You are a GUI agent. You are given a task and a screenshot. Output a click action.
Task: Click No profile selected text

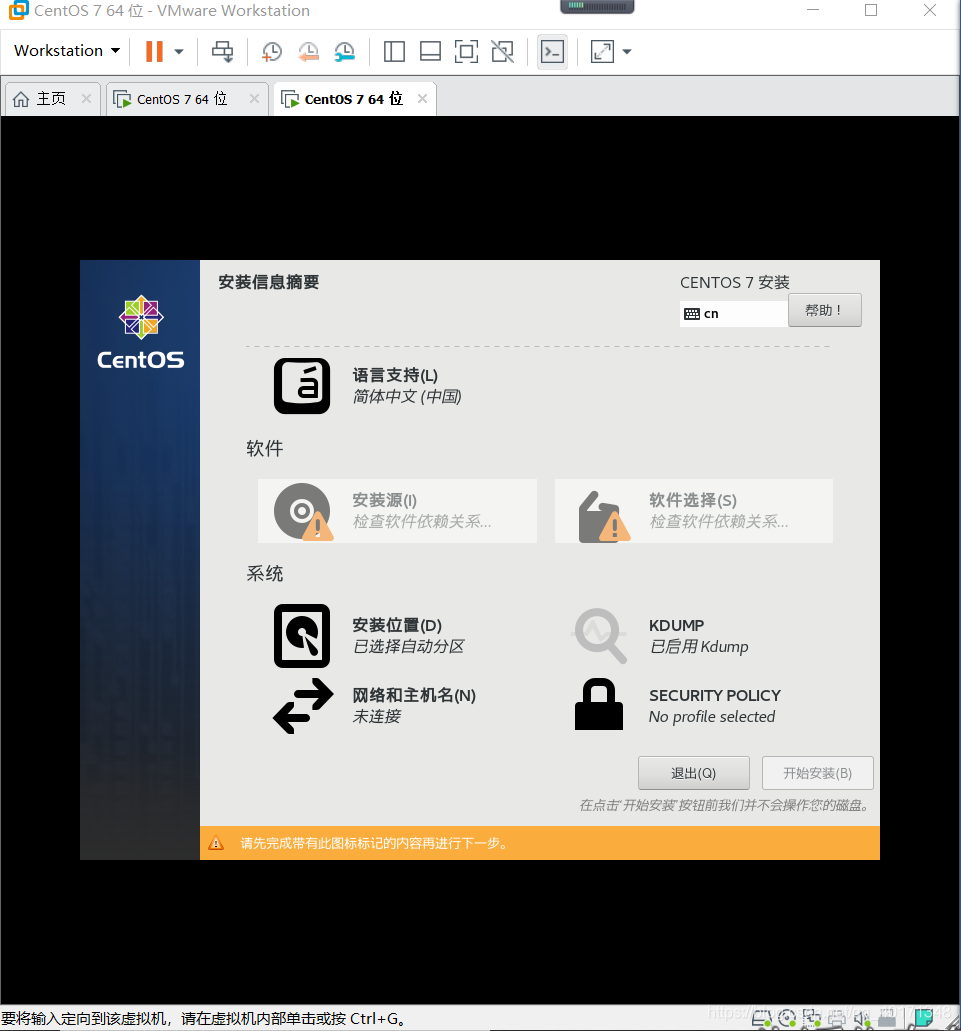[712, 717]
